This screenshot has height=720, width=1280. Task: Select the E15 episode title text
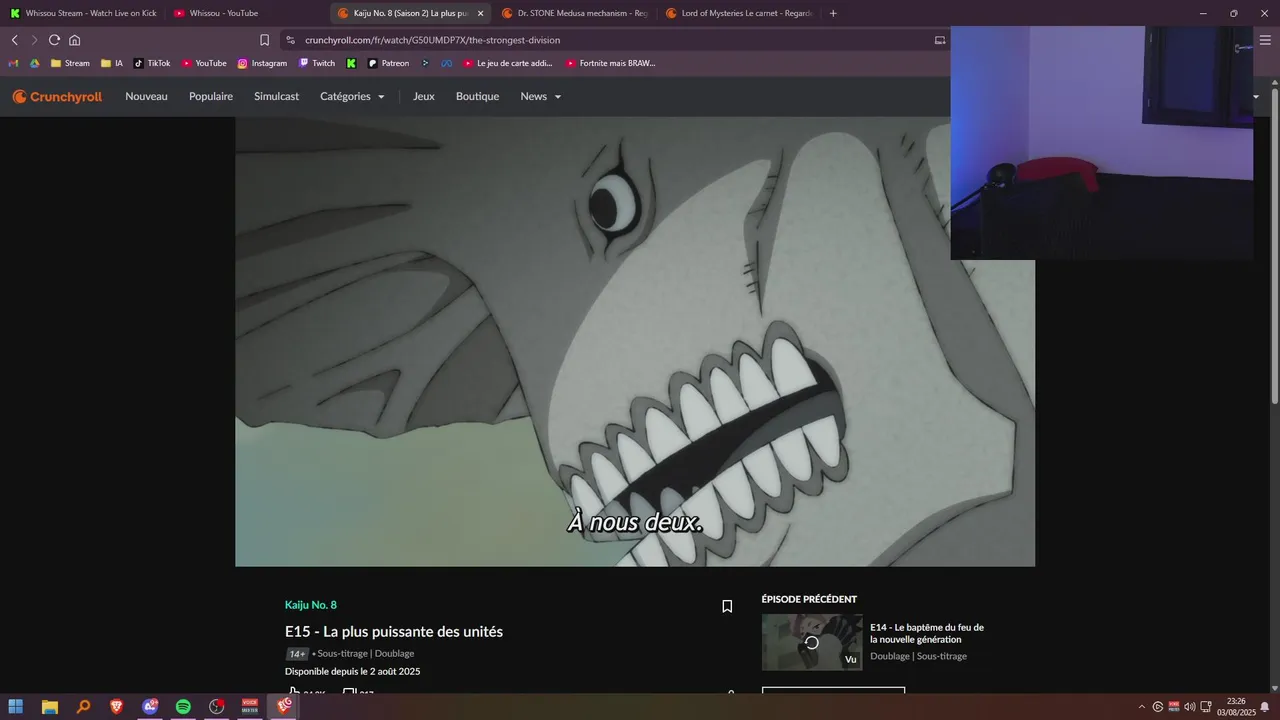[x=394, y=632]
